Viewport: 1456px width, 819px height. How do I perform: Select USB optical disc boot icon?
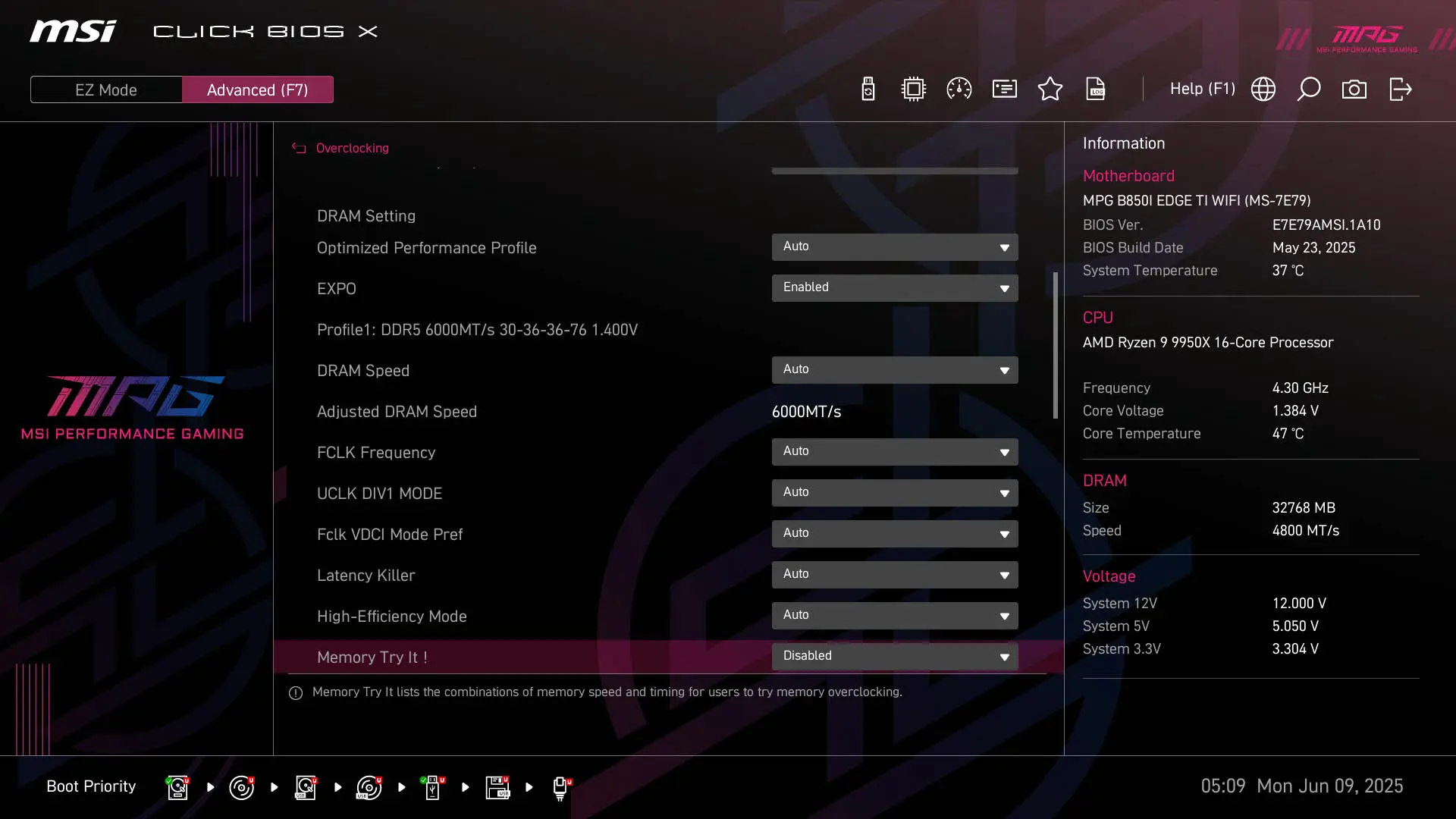369,787
